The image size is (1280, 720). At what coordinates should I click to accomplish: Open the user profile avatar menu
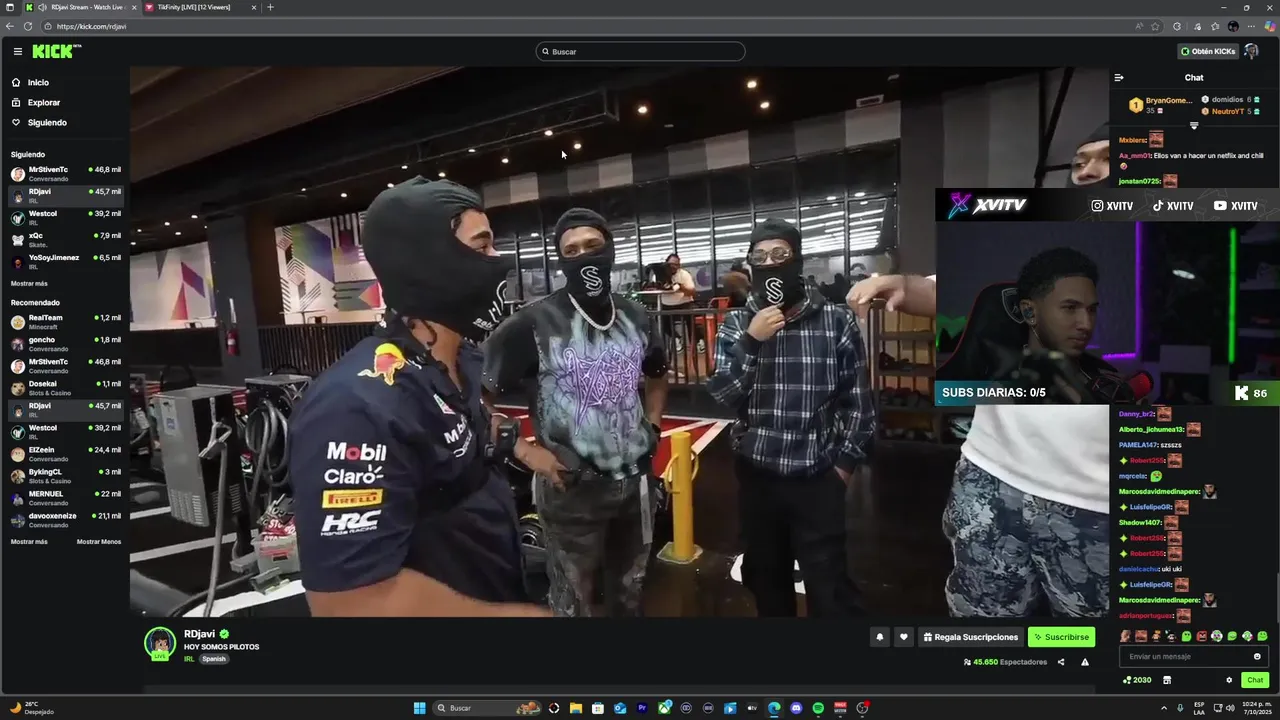[x=1251, y=51]
